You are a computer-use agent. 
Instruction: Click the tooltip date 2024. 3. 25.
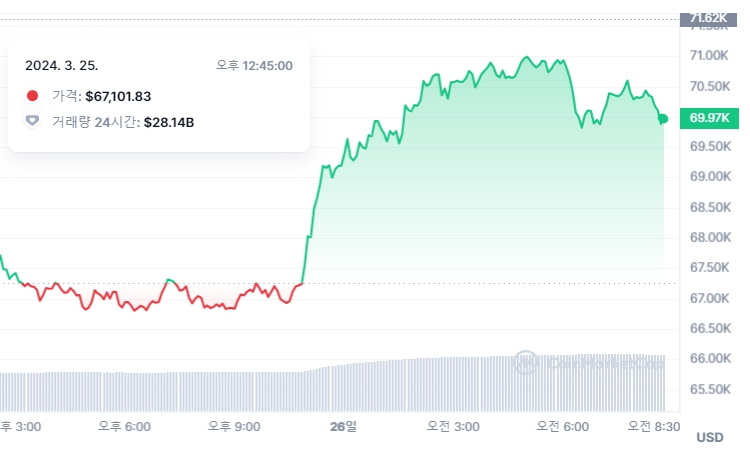pyautogui.click(x=62, y=65)
